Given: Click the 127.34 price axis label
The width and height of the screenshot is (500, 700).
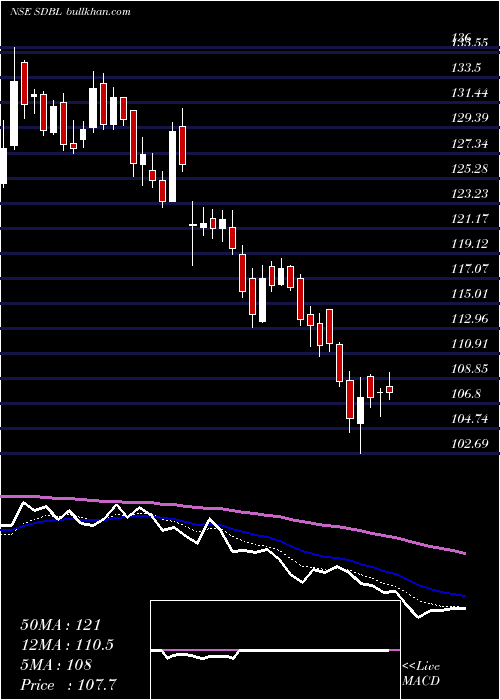Looking at the screenshot, I should click(x=469, y=143).
